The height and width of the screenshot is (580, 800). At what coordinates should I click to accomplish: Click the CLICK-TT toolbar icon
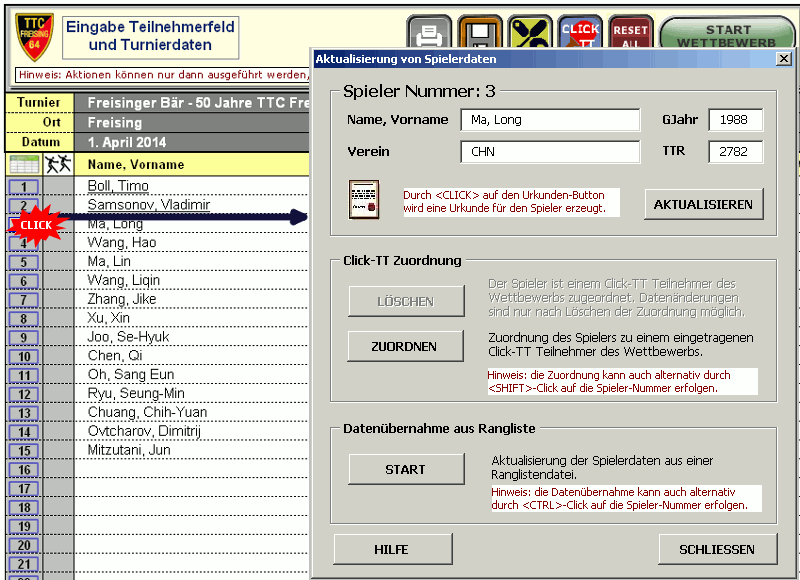578,31
